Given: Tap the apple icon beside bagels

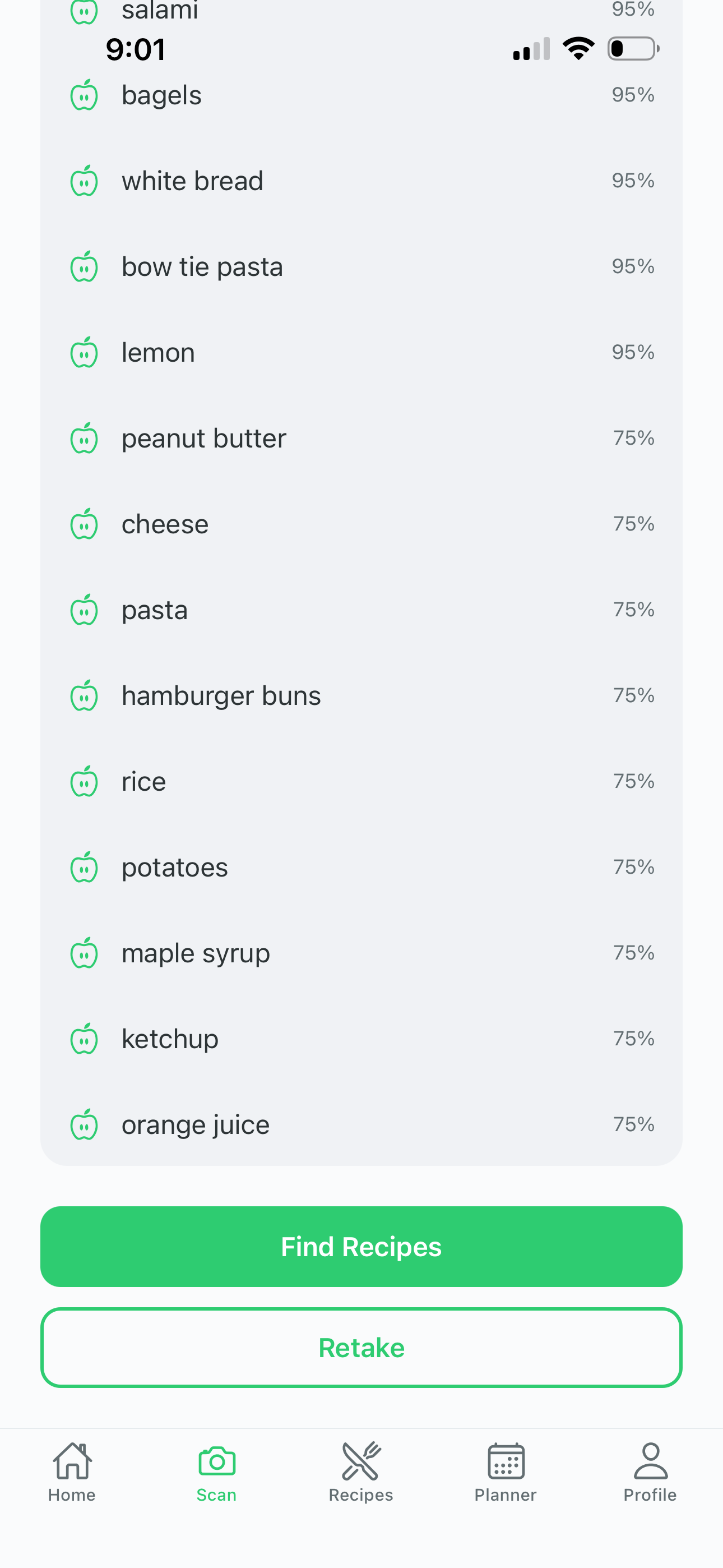Looking at the screenshot, I should click(84, 95).
